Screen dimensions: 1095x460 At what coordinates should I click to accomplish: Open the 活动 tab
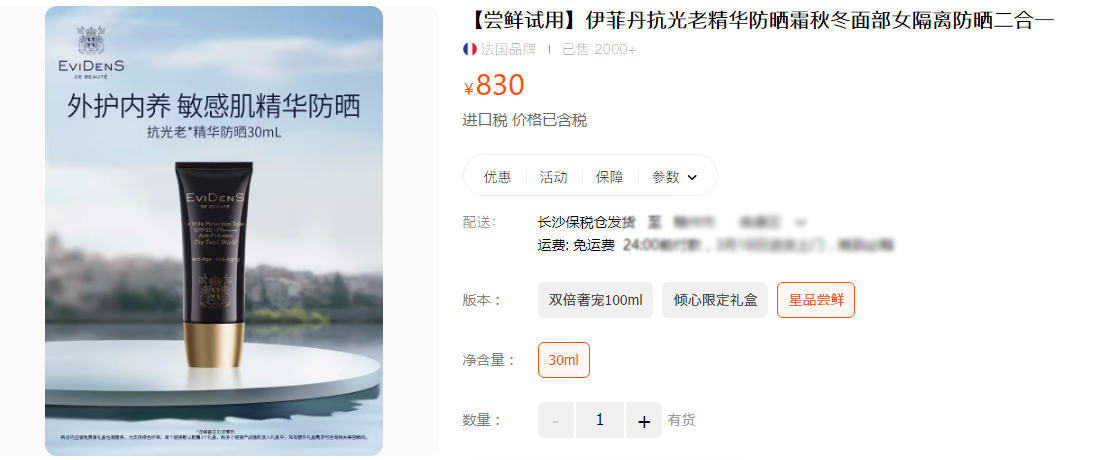553,177
